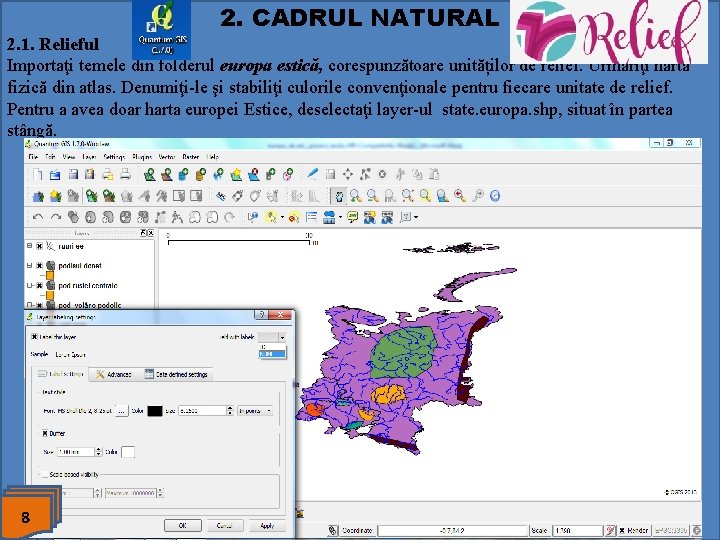Click the Move Feature cross-arrows icon
Screen dimensions: 720x540
tap(348, 174)
